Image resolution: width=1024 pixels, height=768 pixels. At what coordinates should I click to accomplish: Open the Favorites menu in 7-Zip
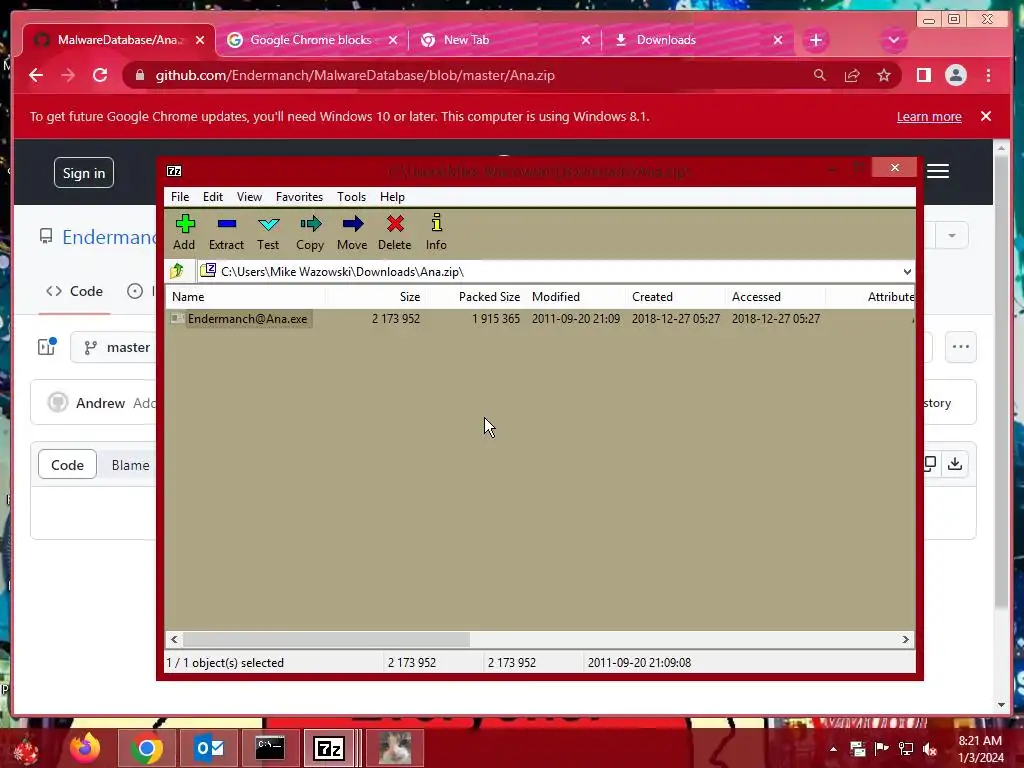coord(299,197)
